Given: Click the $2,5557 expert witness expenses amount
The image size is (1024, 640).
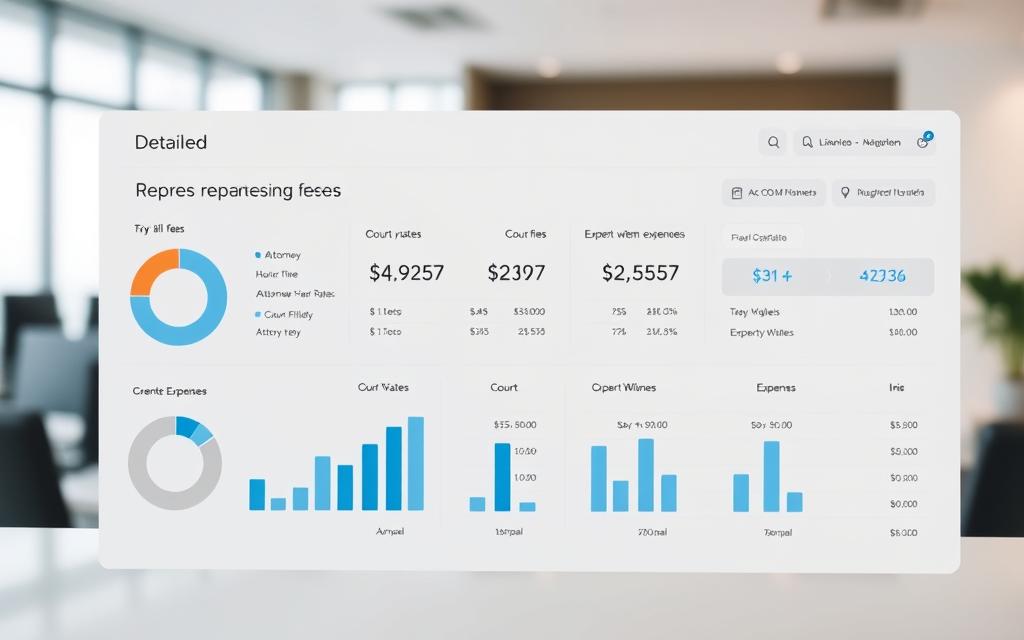Looking at the screenshot, I should coord(641,272).
